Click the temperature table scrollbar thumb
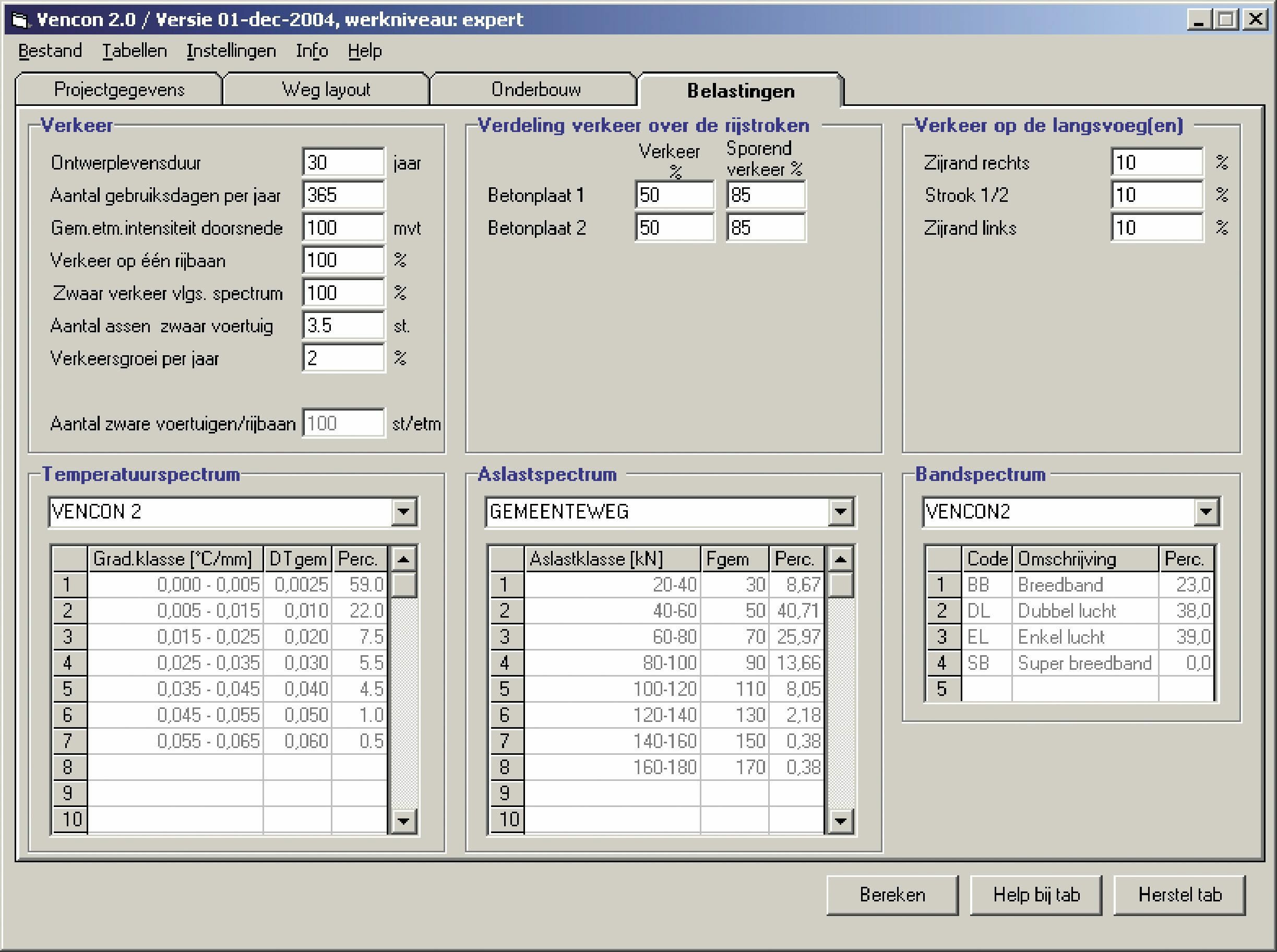 point(403,585)
